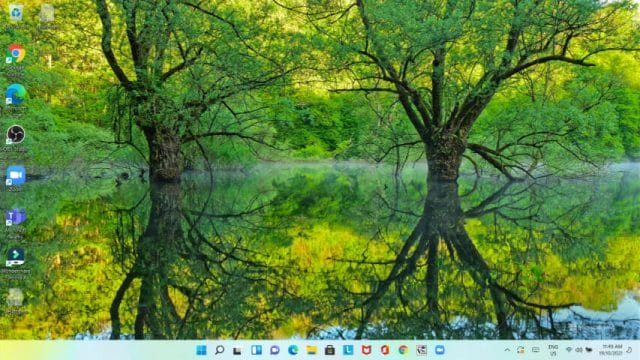The width and height of the screenshot is (640, 360).
Task: Open Microsoft Edge from the taskbar
Action: (293, 350)
